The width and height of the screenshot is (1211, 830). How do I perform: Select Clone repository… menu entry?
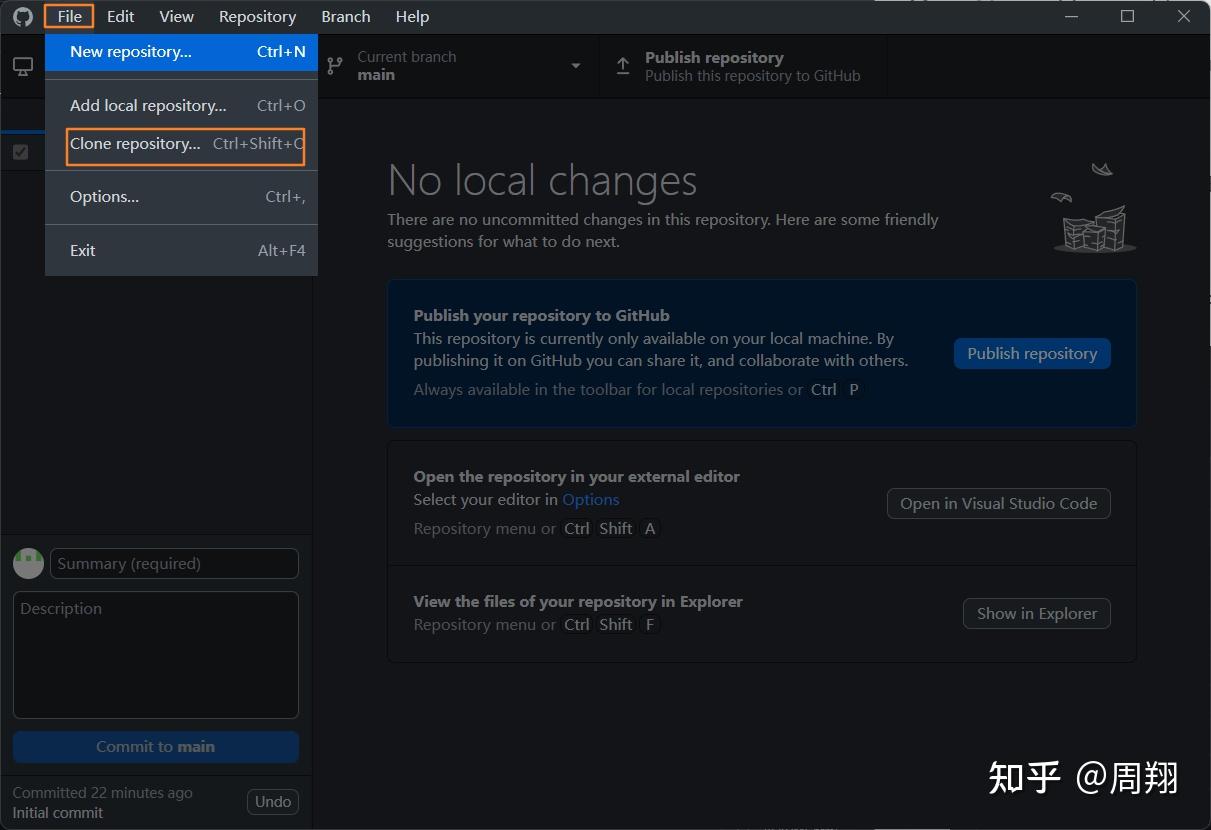pyautogui.click(x=181, y=144)
